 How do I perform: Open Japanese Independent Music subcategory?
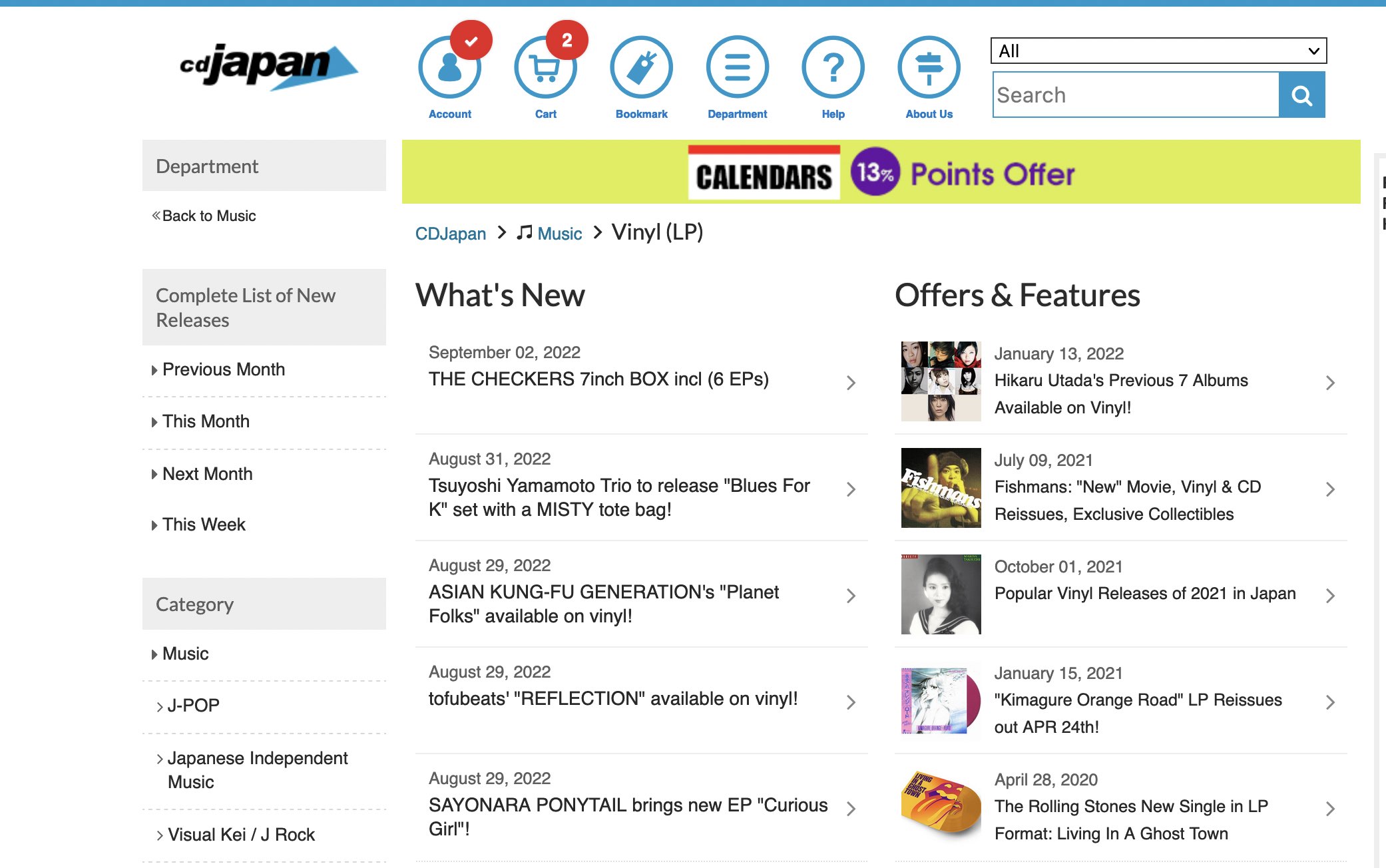(x=257, y=770)
